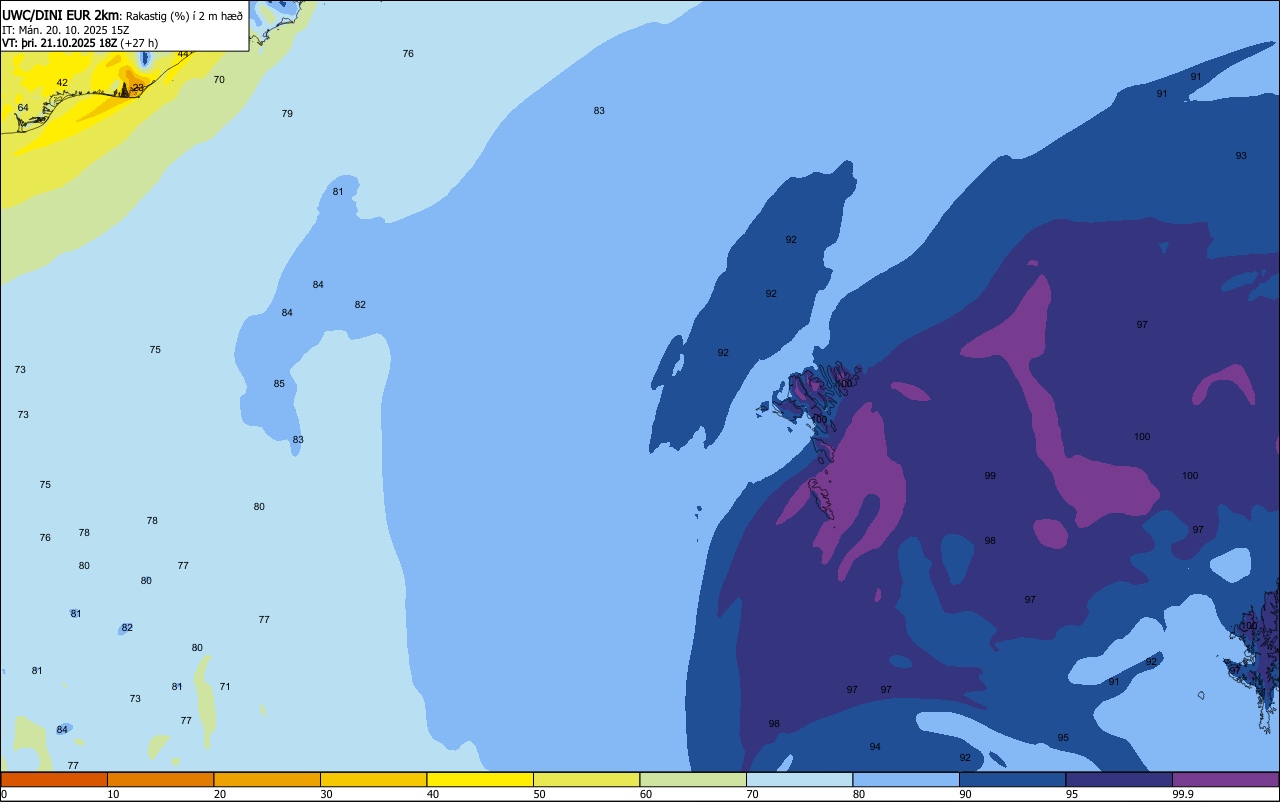Click the 60–70 pale green legend swatch
Viewport: 1280px width, 802px height.
693,779
